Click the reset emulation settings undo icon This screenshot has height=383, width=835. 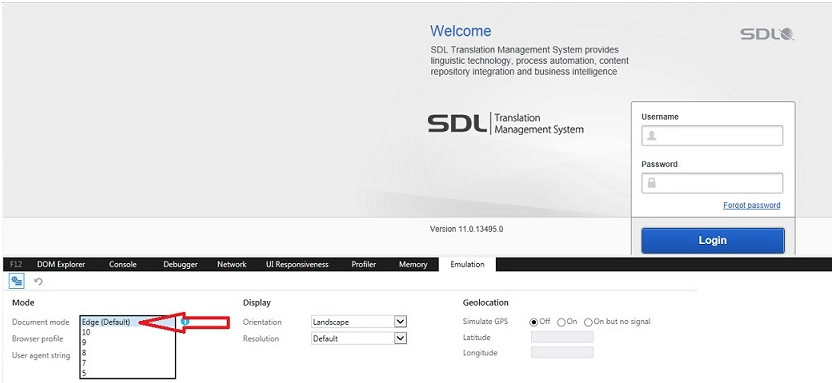38,281
